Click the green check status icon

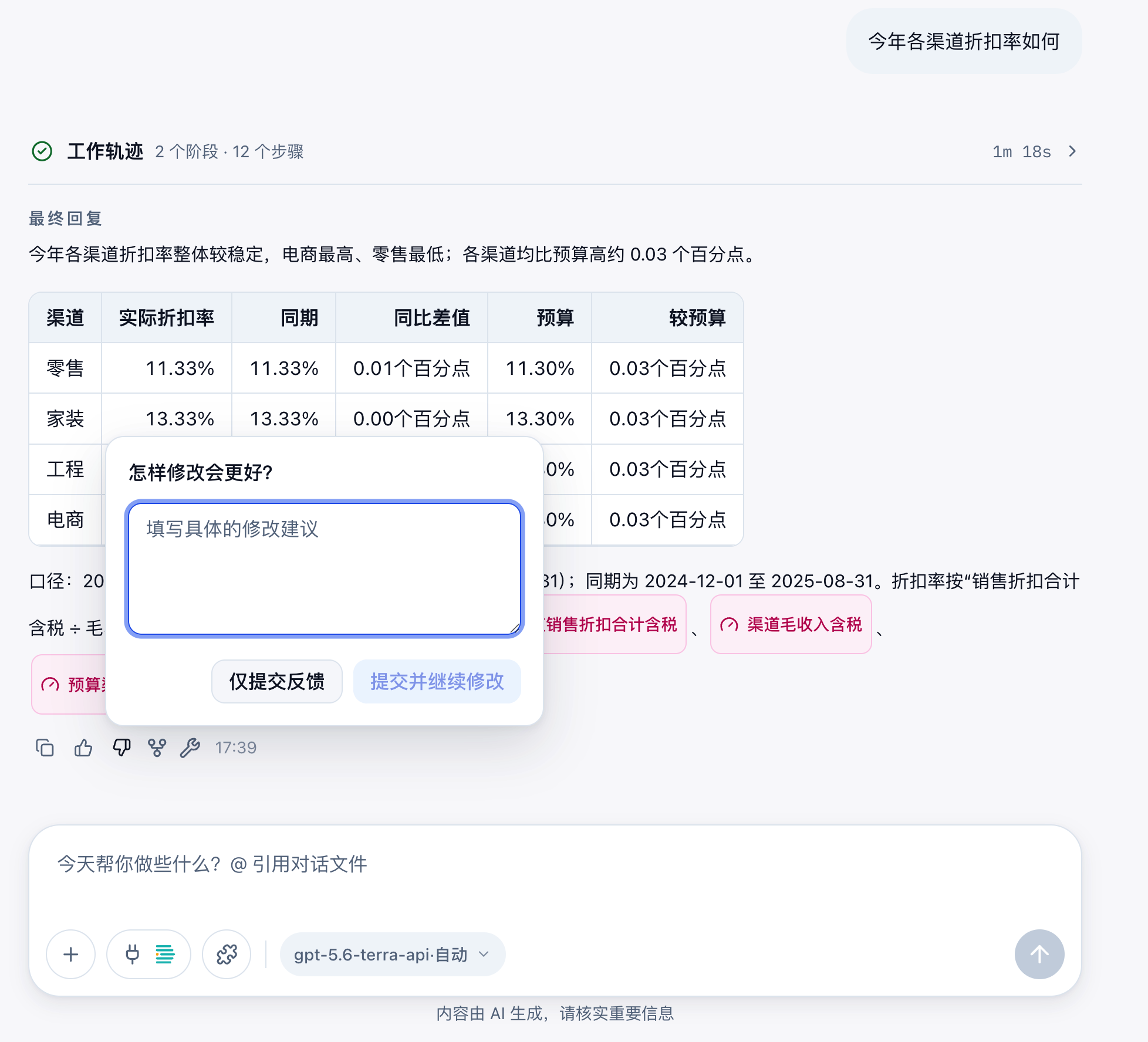tap(42, 151)
